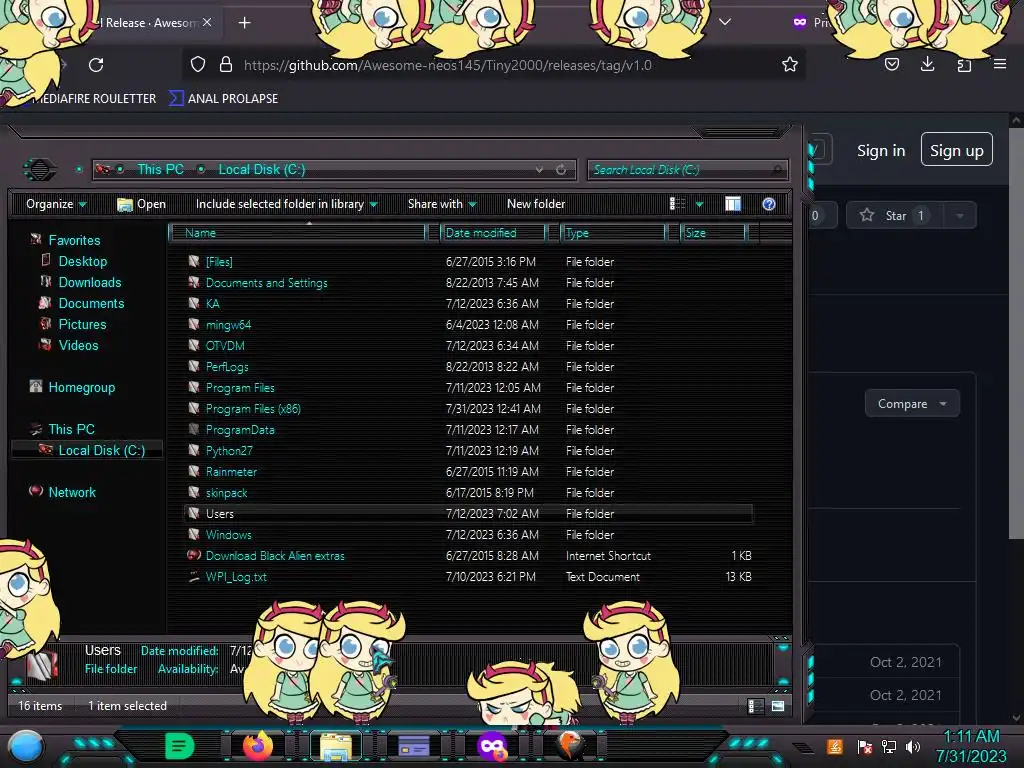Click the Explorer back navigation button
This screenshot has width=1024, height=768.
tap(40, 170)
